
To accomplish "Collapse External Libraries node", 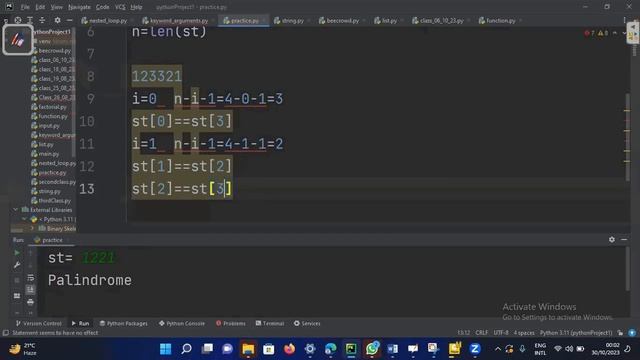I will pyautogui.click(x=16, y=210).
